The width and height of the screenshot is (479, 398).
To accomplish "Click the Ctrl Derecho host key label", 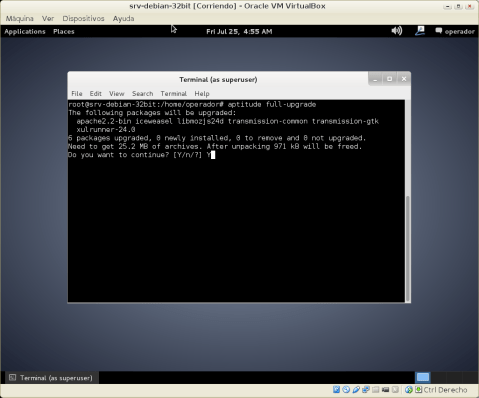I will point(445,390).
